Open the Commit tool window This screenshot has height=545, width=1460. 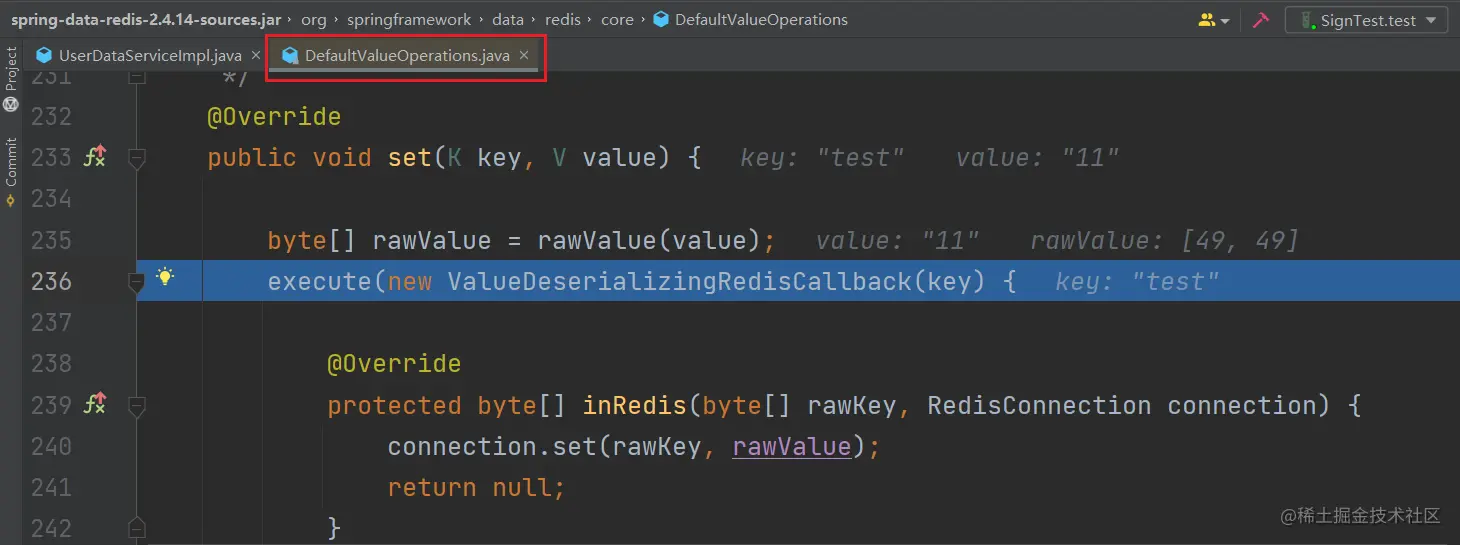coord(11,171)
